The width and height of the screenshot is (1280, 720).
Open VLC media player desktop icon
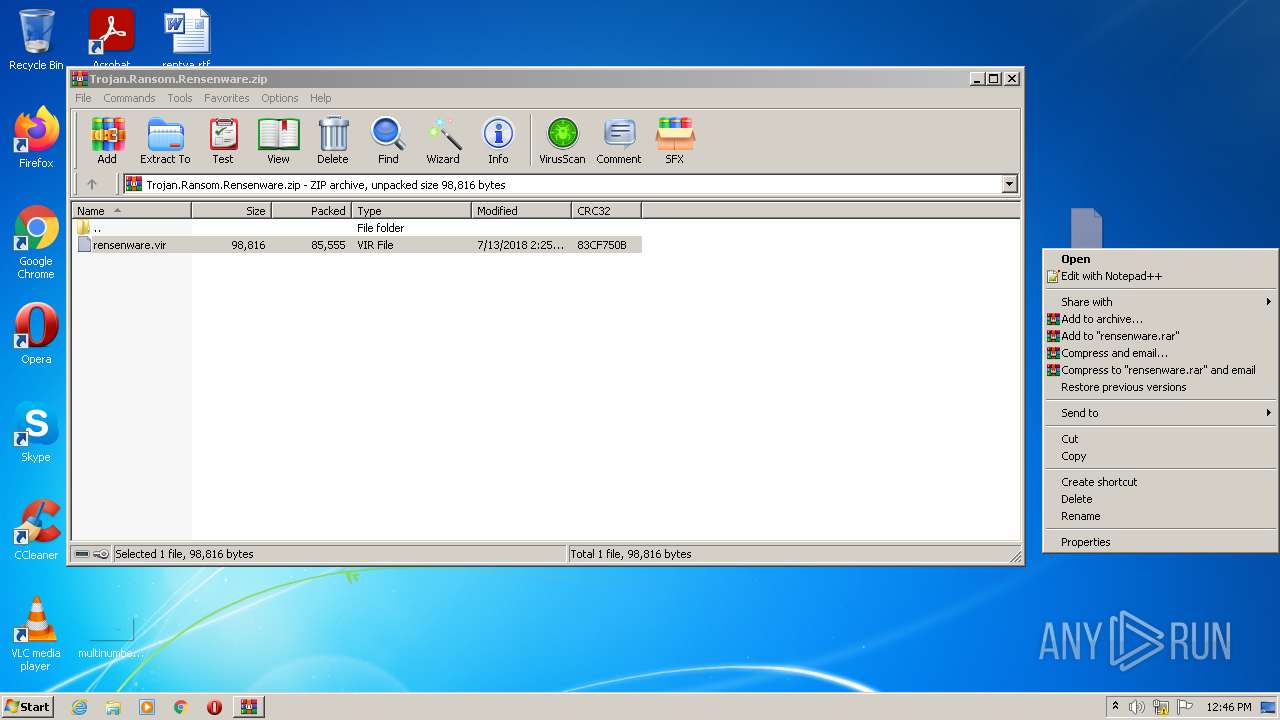coord(36,634)
